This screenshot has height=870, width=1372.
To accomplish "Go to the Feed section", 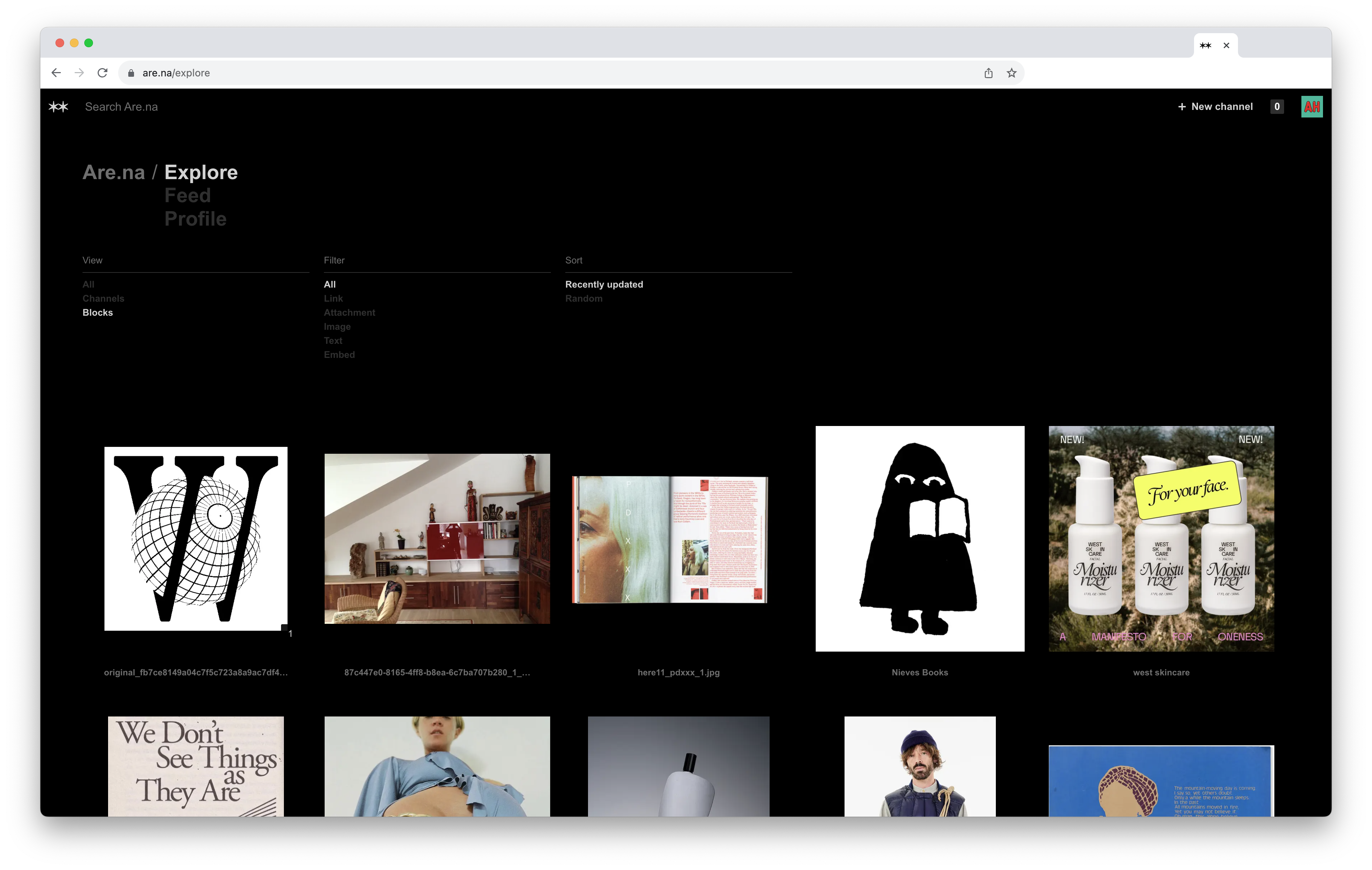I will (187, 196).
